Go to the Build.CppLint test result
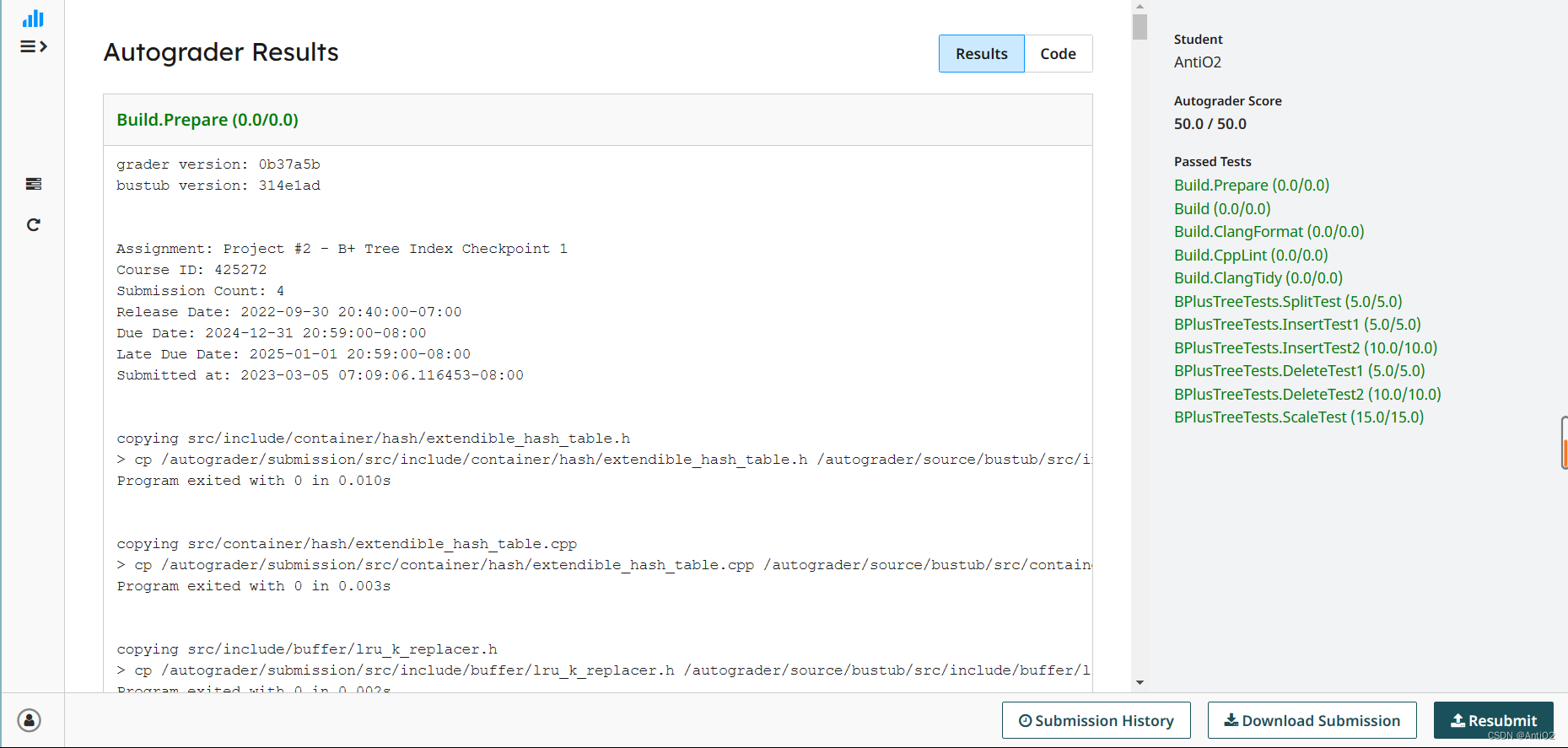This screenshot has width=1568, height=748. (1251, 255)
